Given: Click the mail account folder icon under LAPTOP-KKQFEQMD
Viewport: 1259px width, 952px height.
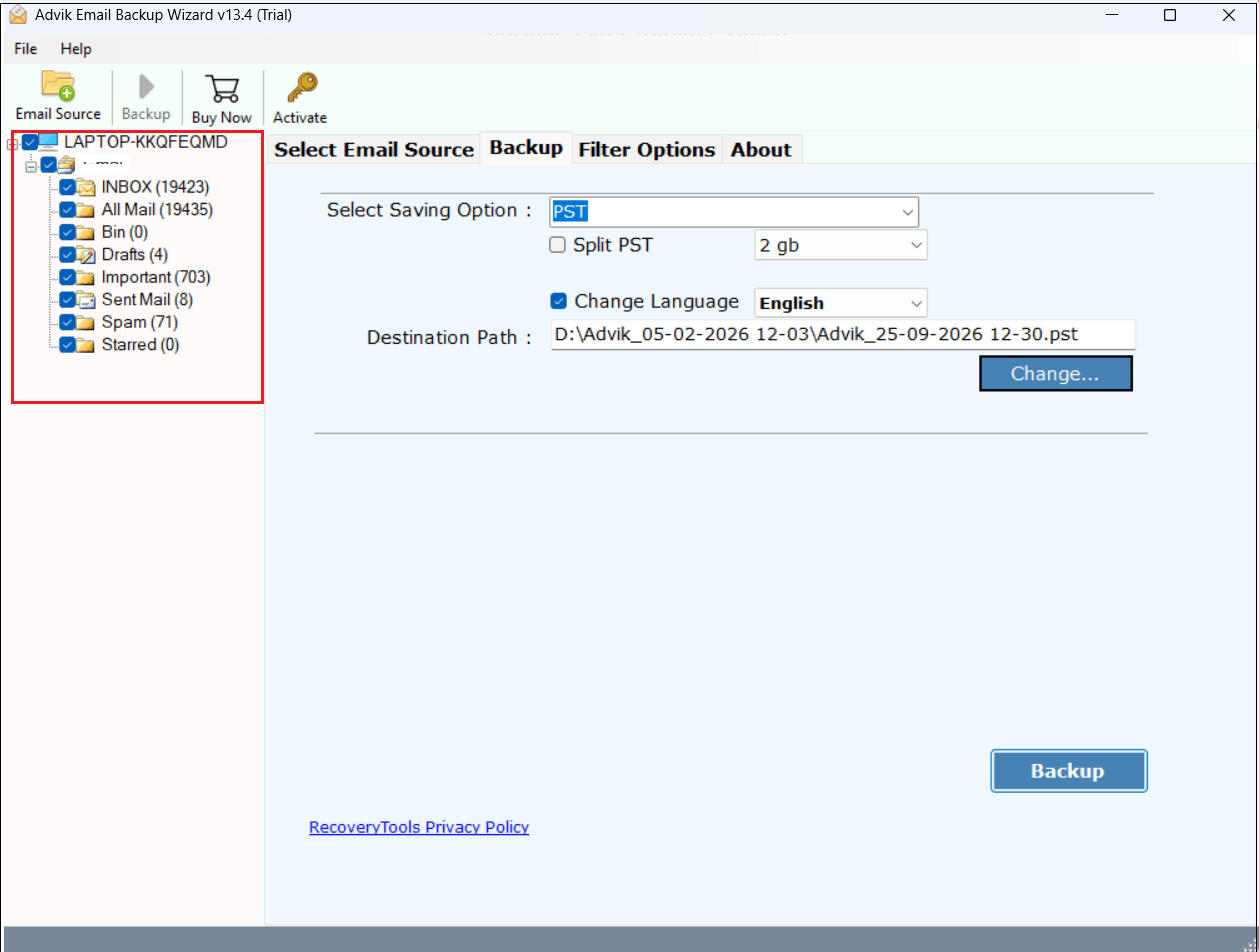Looking at the screenshot, I should tap(67, 165).
